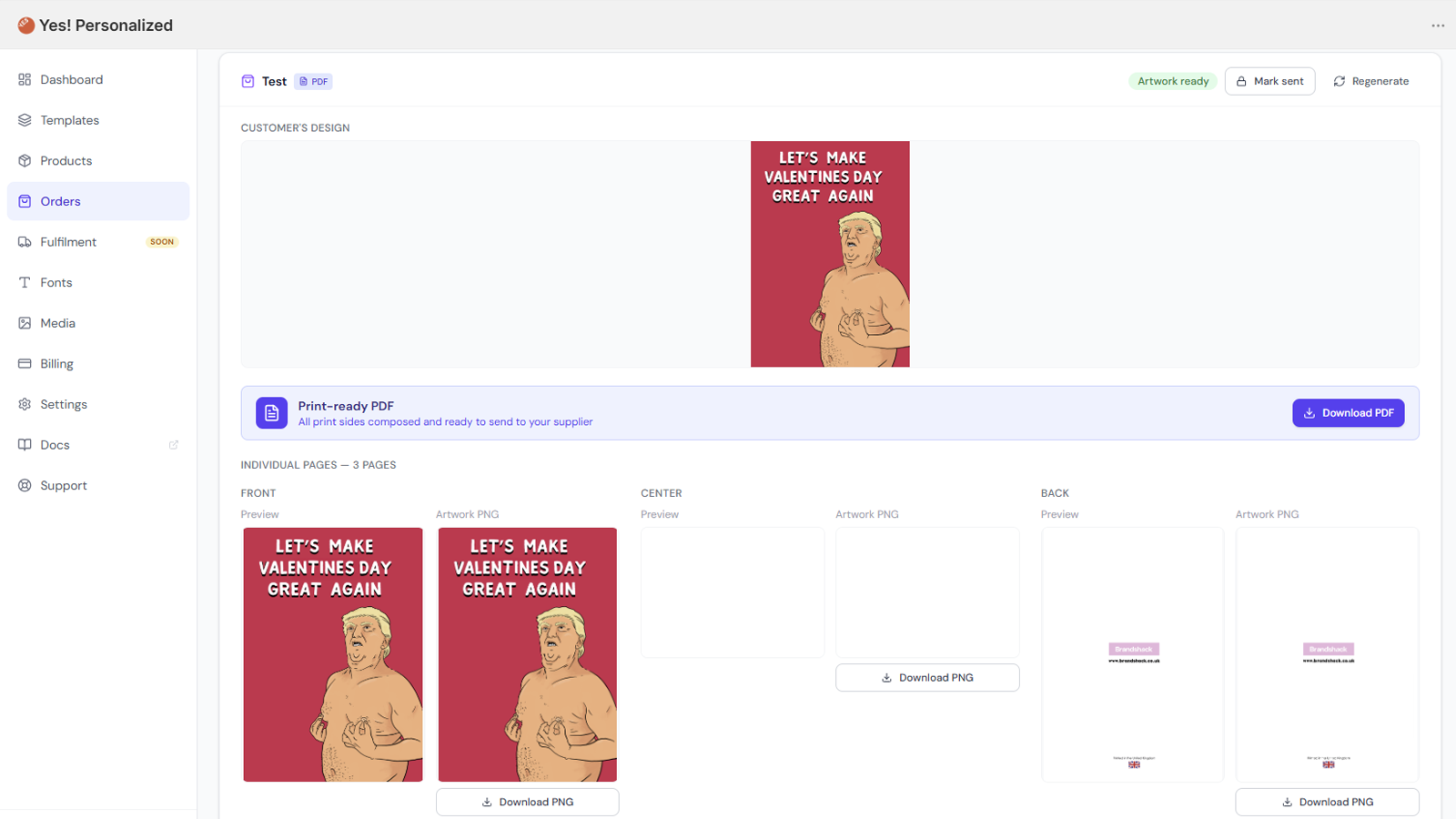This screenshot has width=1456, height=819.
Task: Click the Artwork ready status badge
Action: pos(1173,81)
